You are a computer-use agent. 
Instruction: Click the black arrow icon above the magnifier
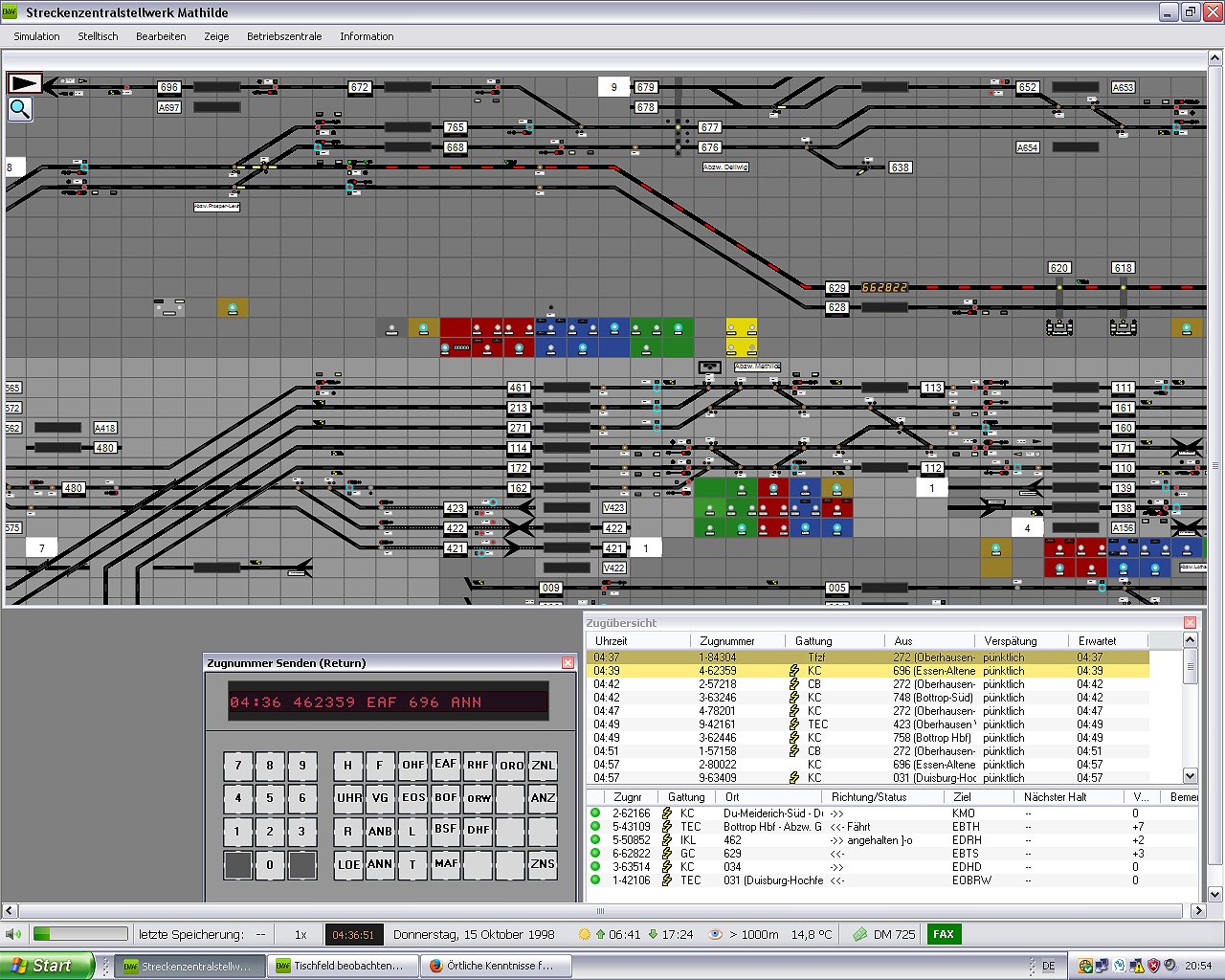[x=25, y=83]
